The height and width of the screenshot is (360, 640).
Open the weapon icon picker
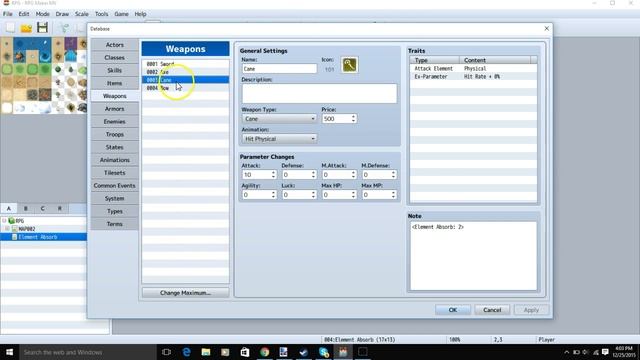point(349,65)
